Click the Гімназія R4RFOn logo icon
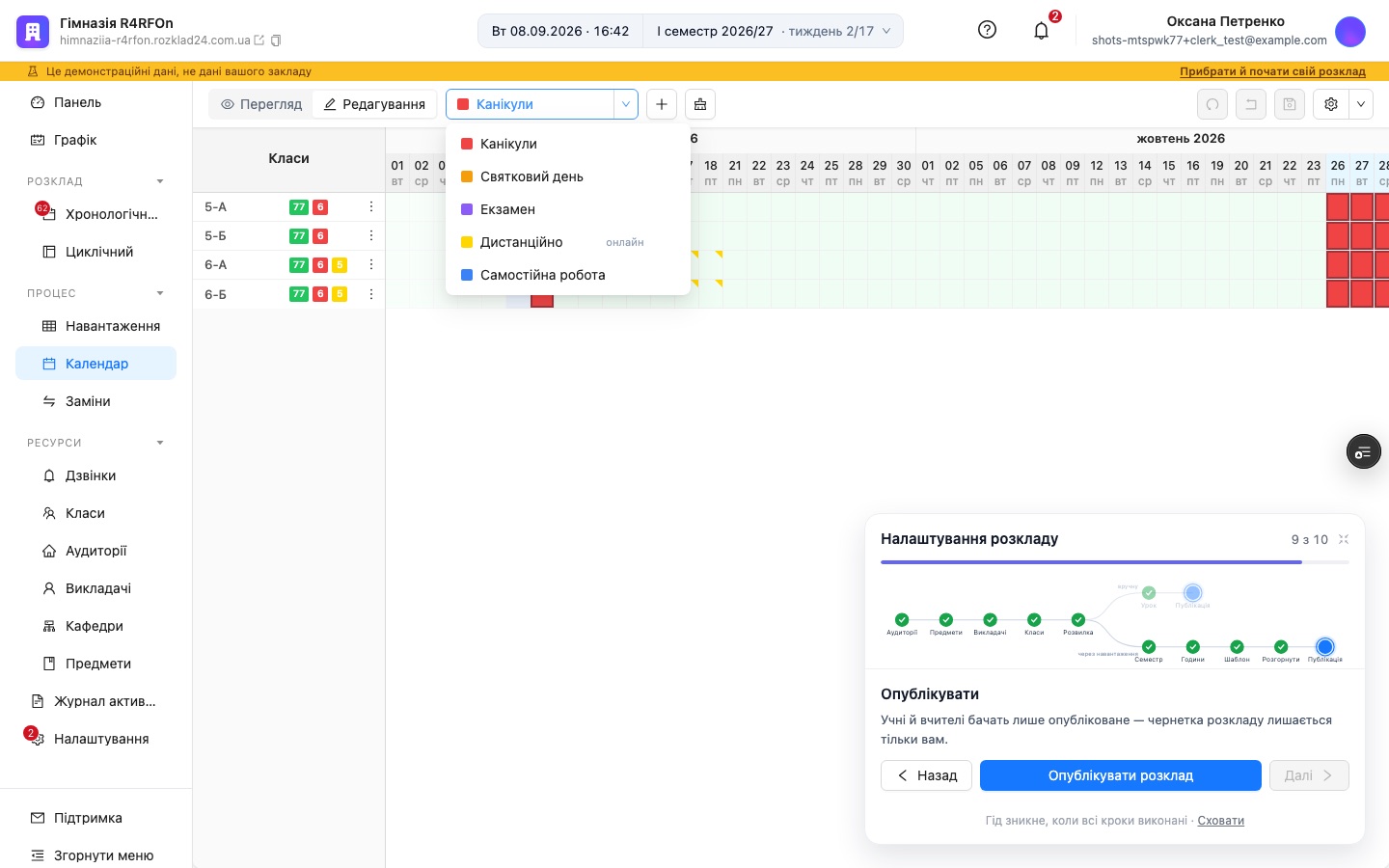 [33, 31]
